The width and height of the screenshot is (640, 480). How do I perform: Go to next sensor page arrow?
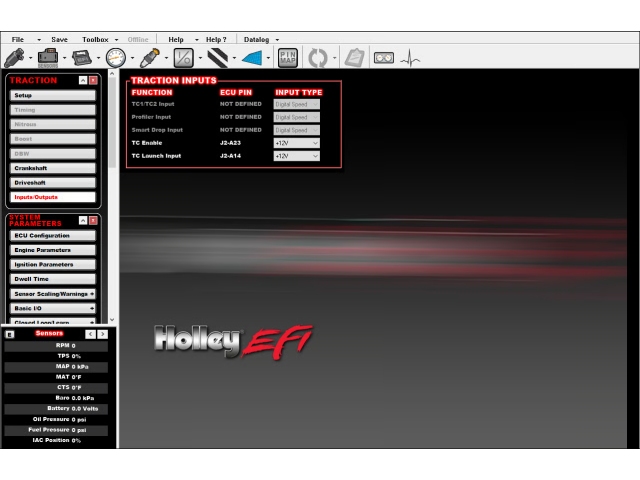coord(102,334)
